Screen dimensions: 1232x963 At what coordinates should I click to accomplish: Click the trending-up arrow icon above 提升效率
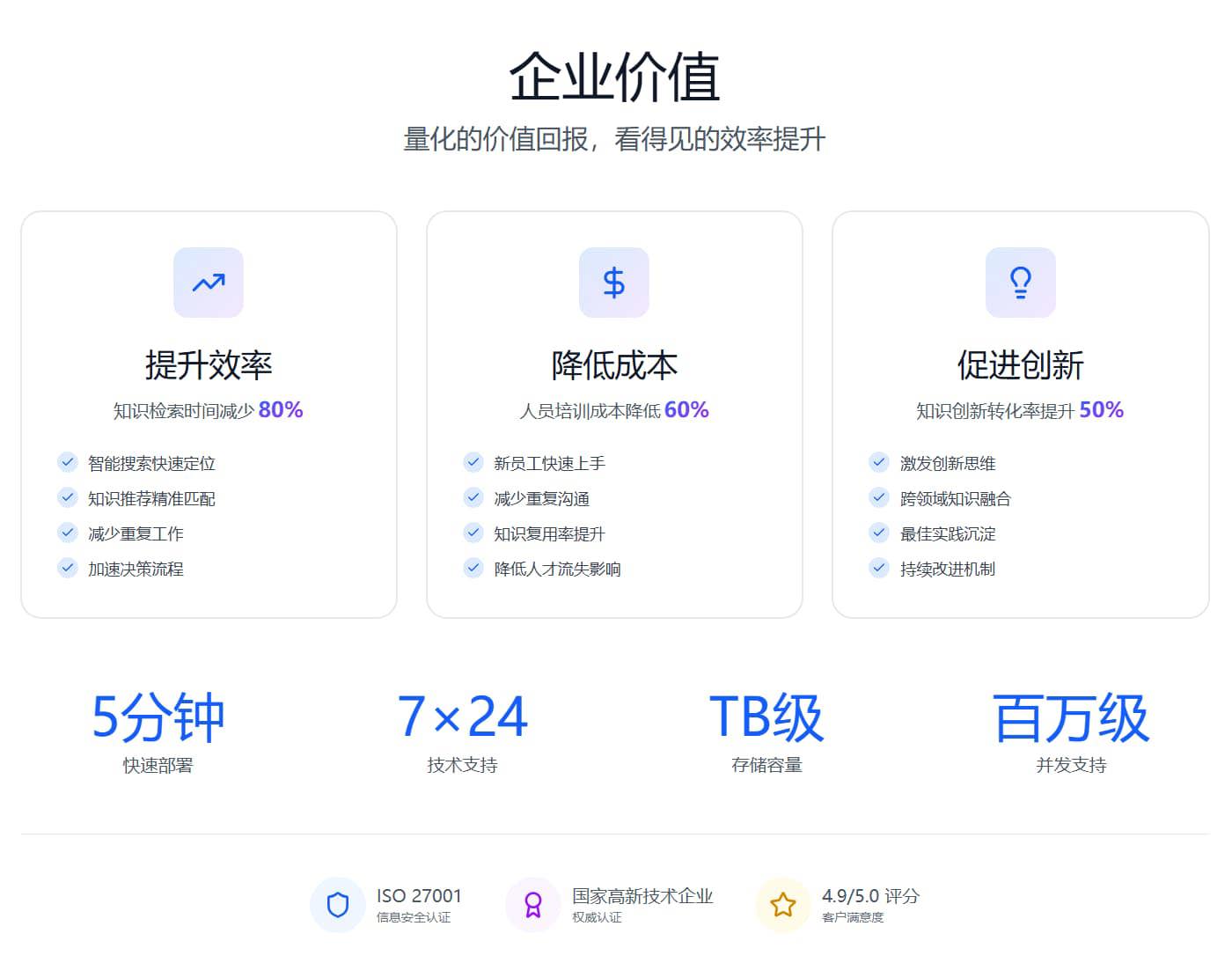[x=209, y=283]
